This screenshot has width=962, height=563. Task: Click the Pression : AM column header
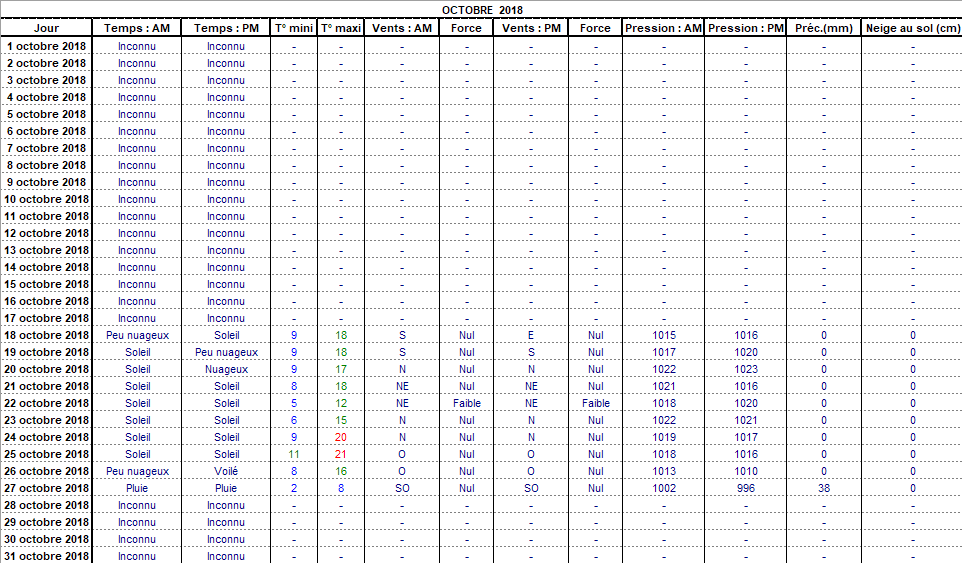coord(663,28)
